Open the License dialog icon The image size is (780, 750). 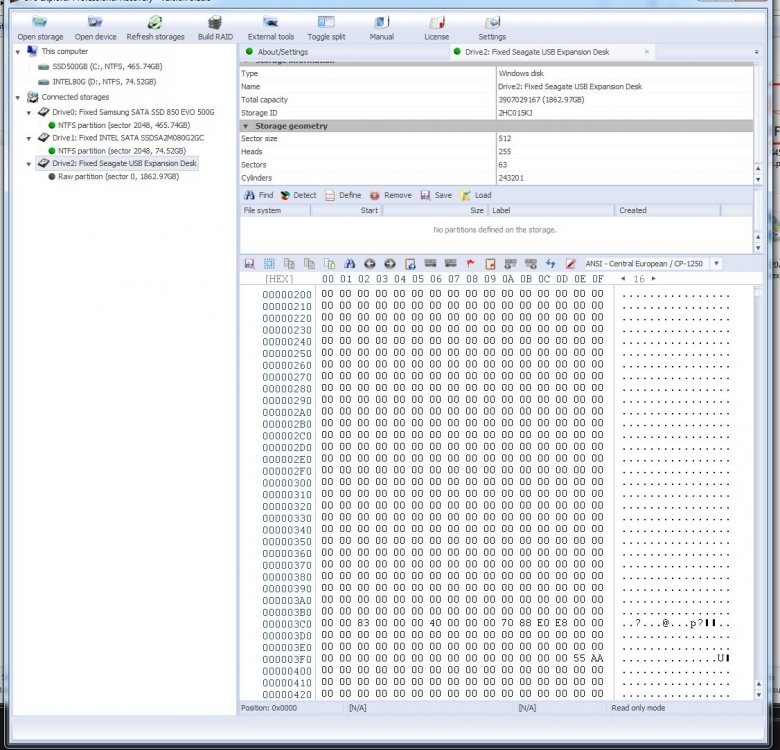[x=437, y=22]
